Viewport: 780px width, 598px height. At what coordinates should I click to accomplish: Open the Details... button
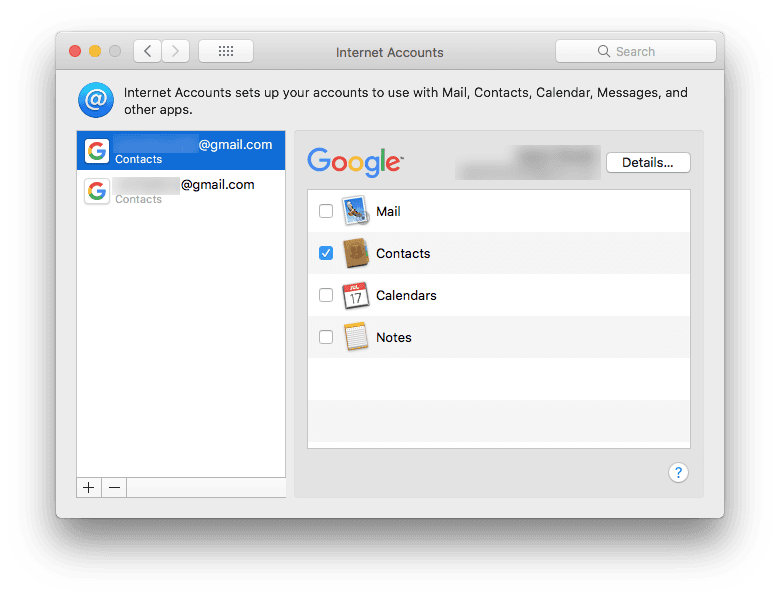click(x=648, y=163)
